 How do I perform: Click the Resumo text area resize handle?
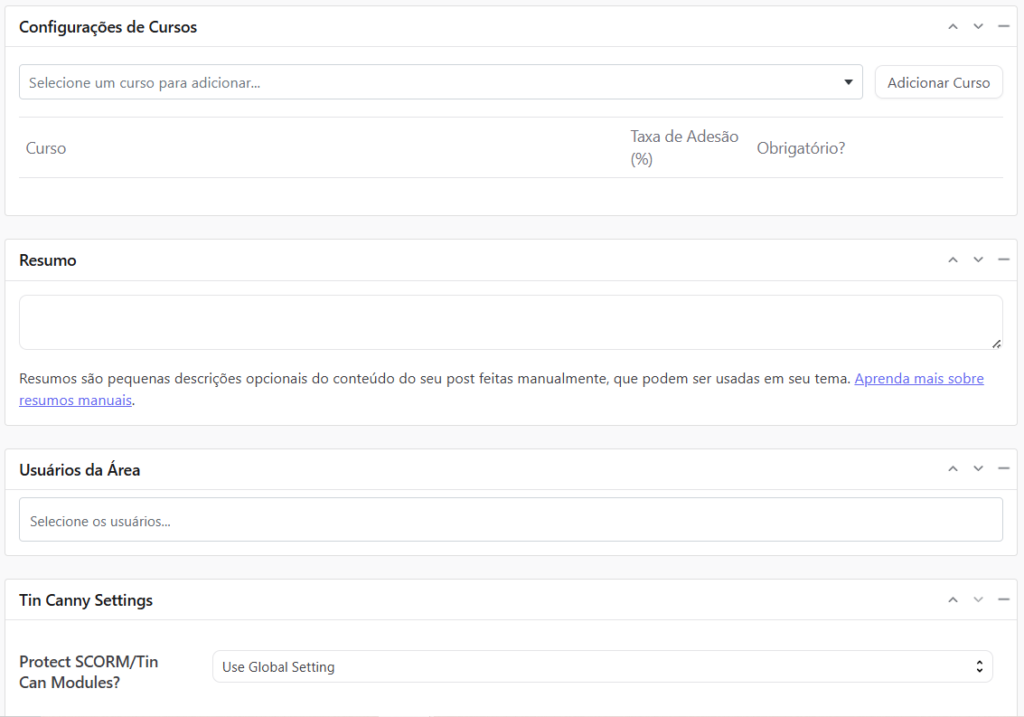[996, 343]
